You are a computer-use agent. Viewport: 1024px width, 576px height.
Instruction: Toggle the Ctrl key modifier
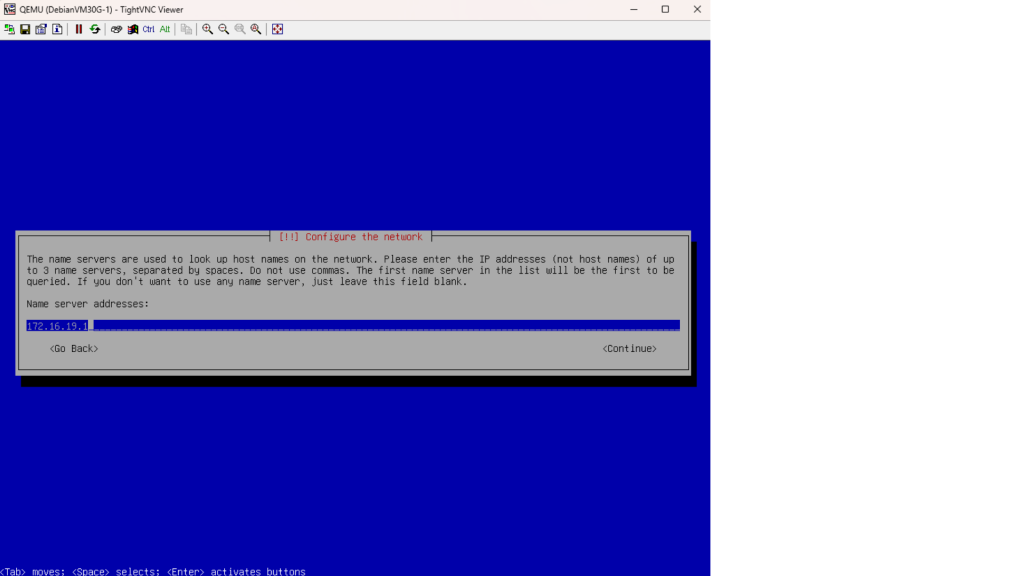point(148,29)
